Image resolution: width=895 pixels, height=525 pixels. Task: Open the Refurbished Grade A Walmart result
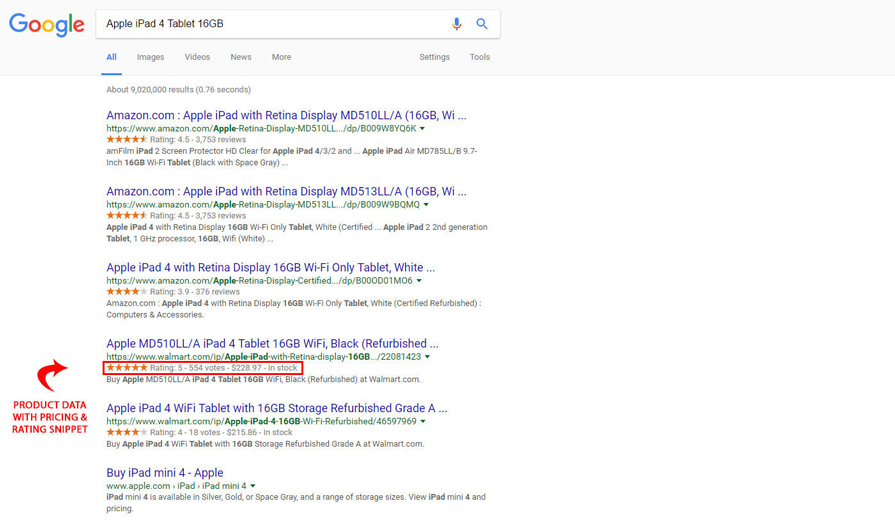(276, 408)
